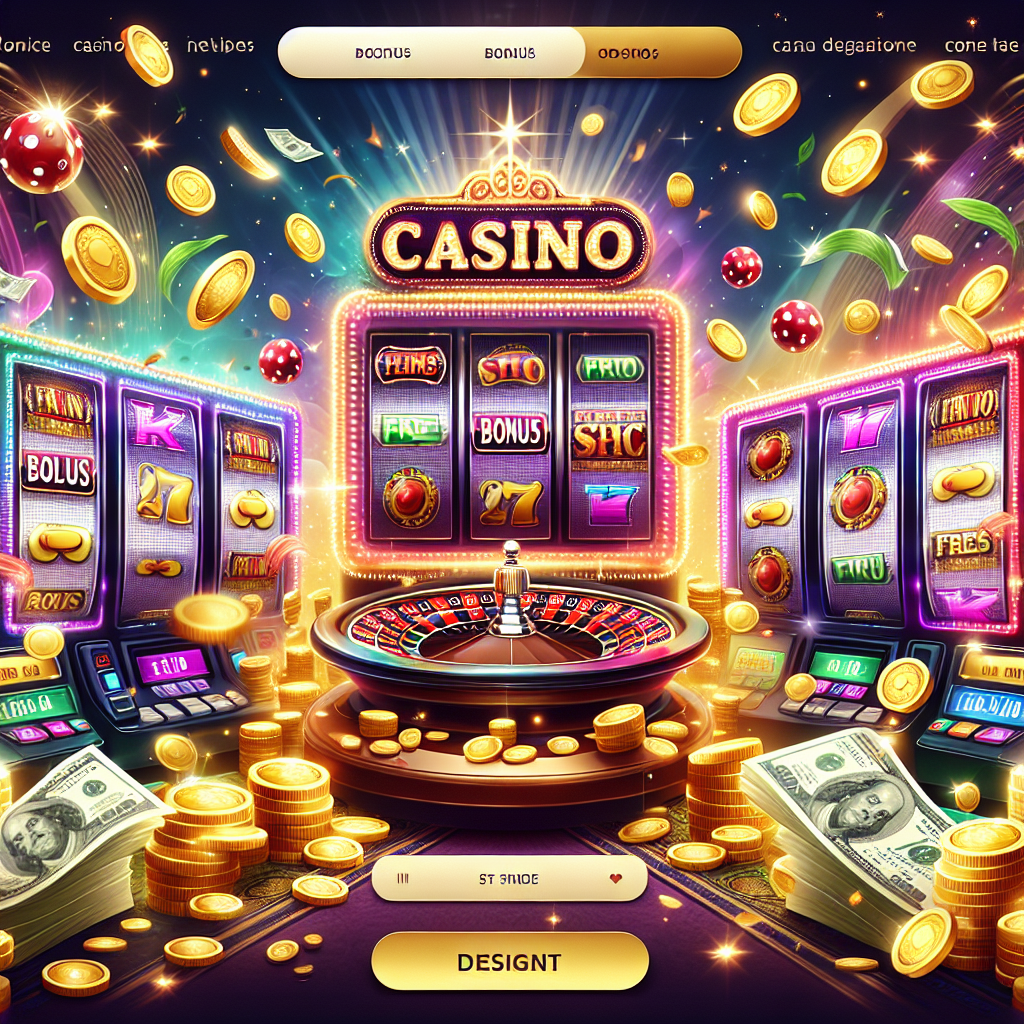Click the bars icon in the ST SNIOE bar

pyautogui.click(x=403, y=879)
